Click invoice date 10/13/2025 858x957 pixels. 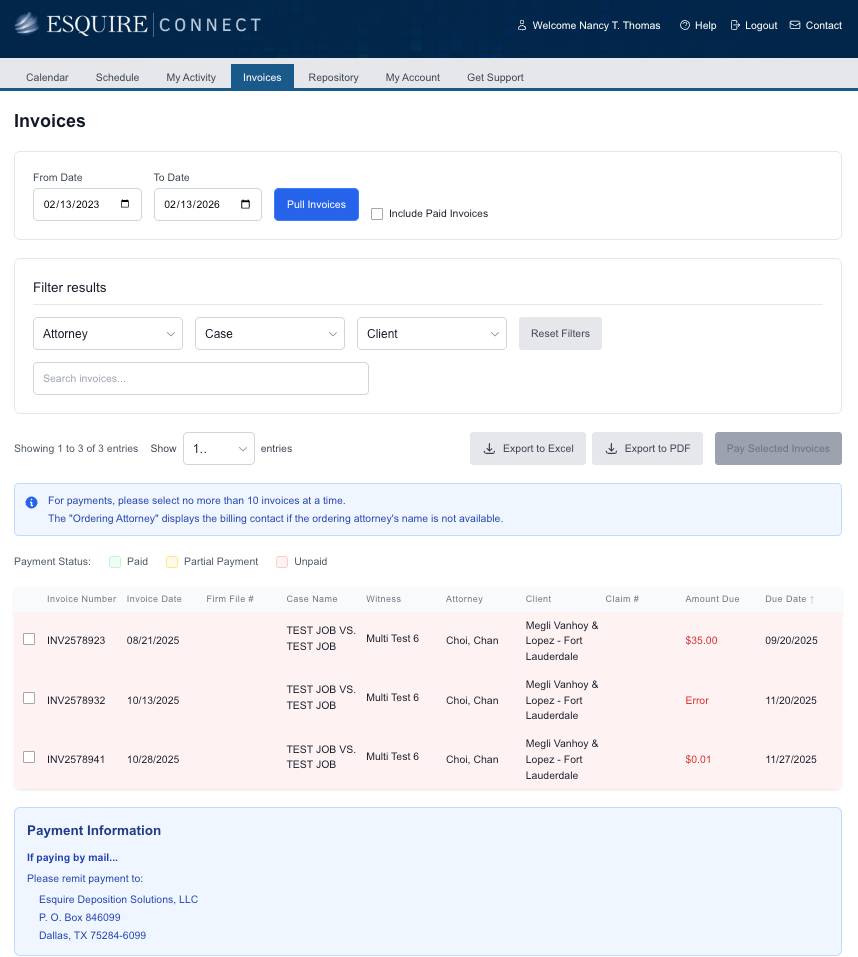pos(153,701)
